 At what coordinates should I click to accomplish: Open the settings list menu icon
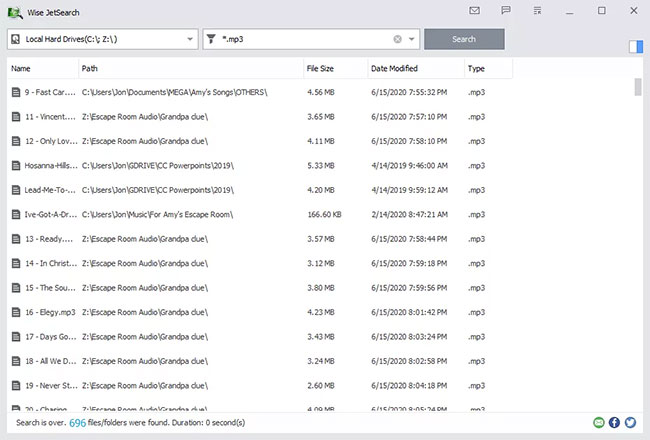coord(537,10)
